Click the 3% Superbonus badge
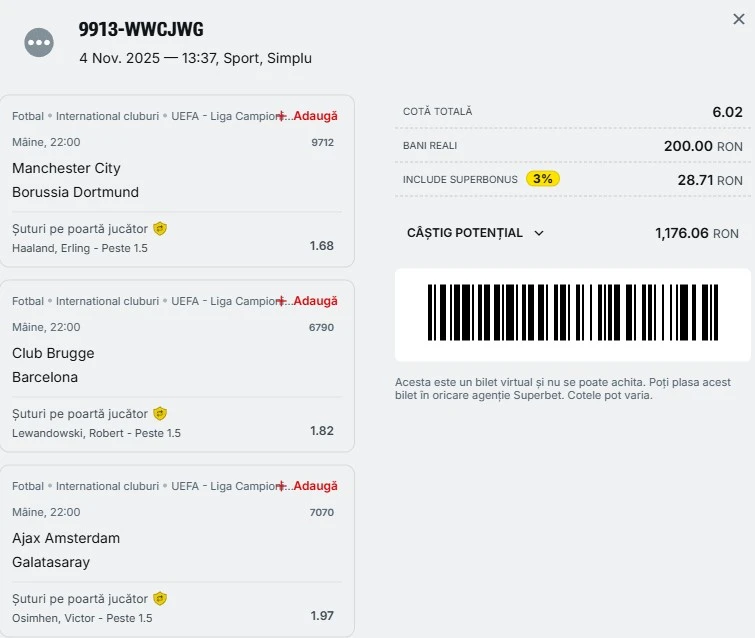Viewport: 755px width, 638px height. 542,179
